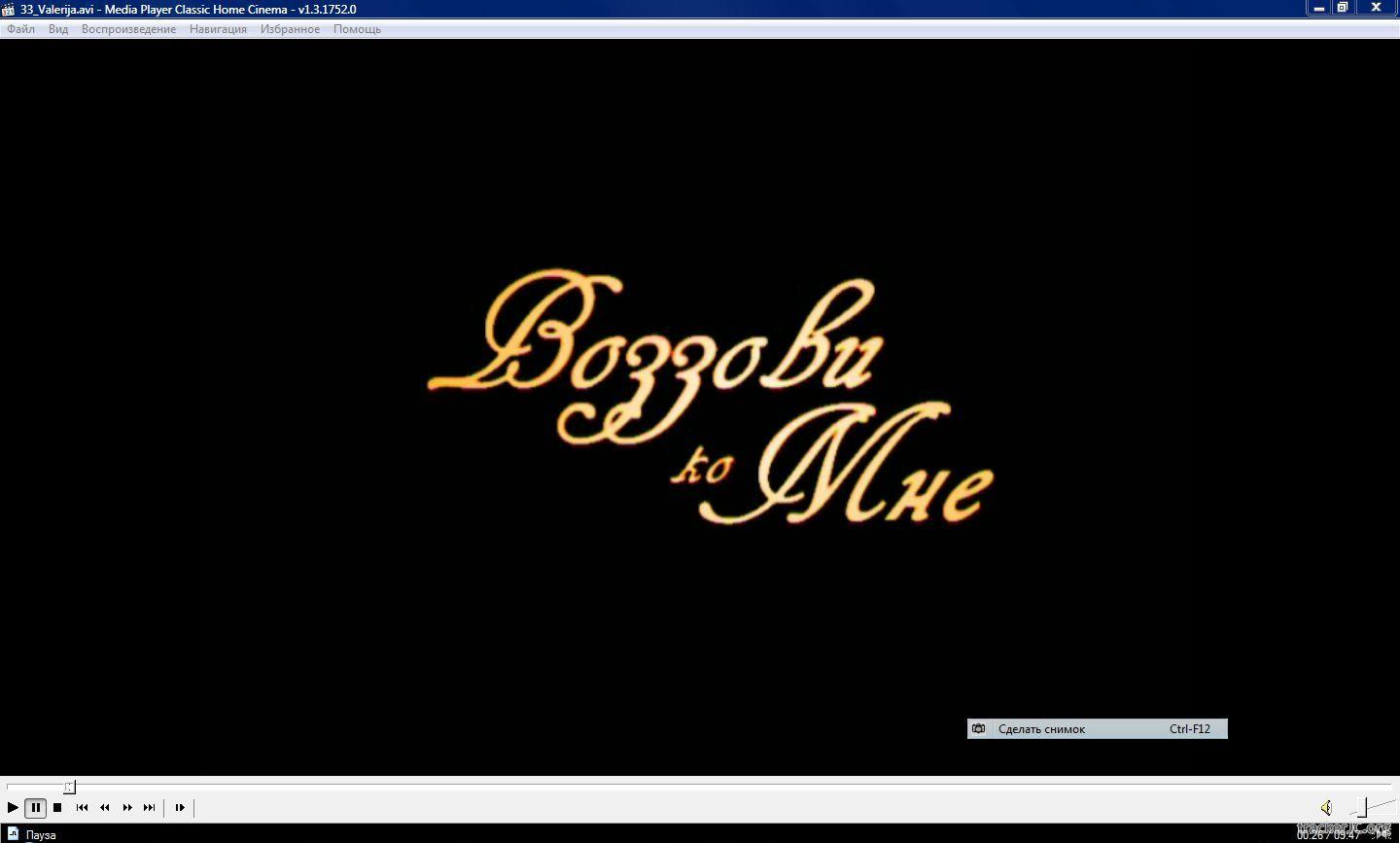Mute audio with the speaker icon
Viewport: 1400px width, 843px height.
1326,807
